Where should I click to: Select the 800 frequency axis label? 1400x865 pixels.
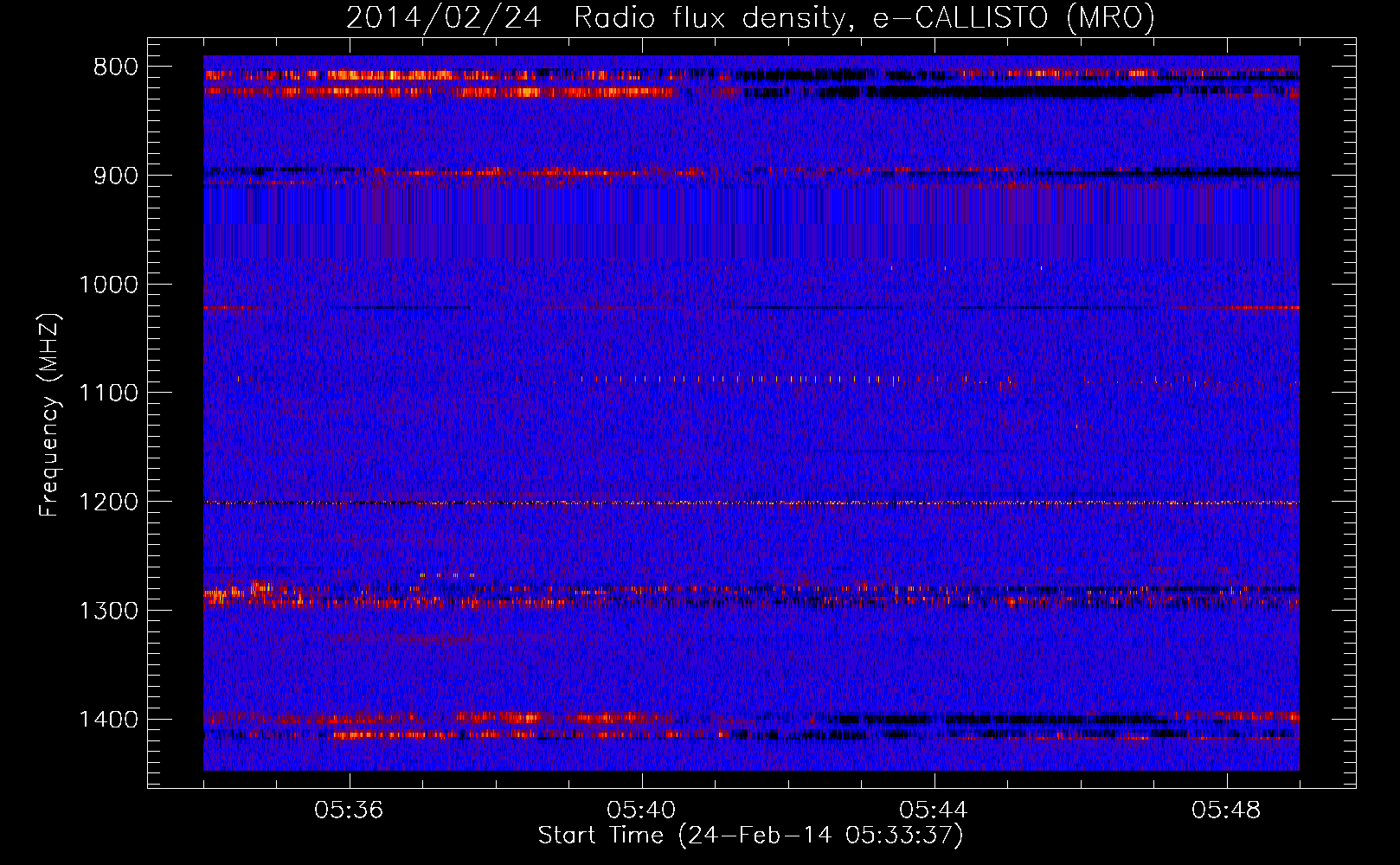[x=116, y=67]
